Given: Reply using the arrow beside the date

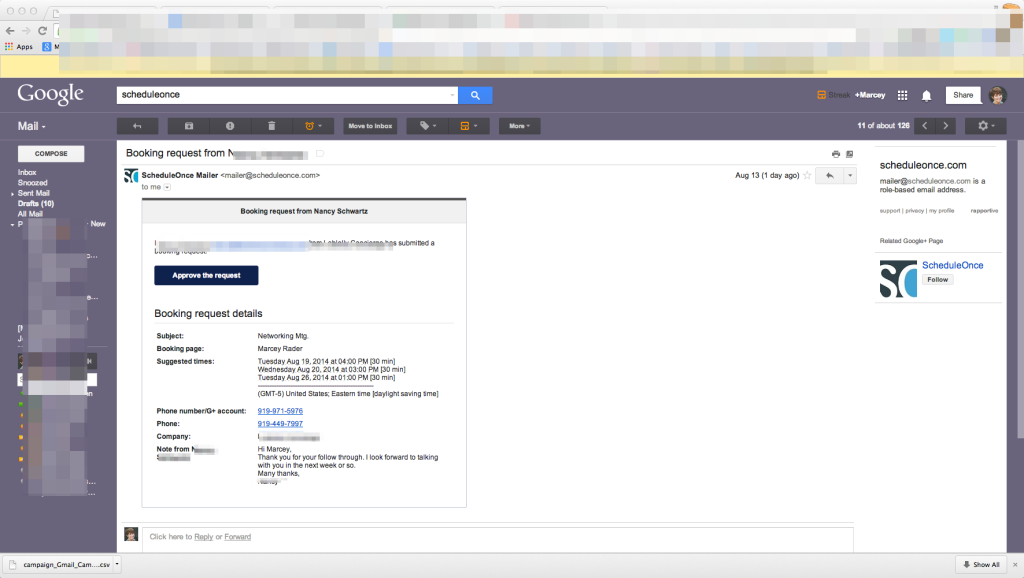Looking at the screenshot, I should [829, 176].
